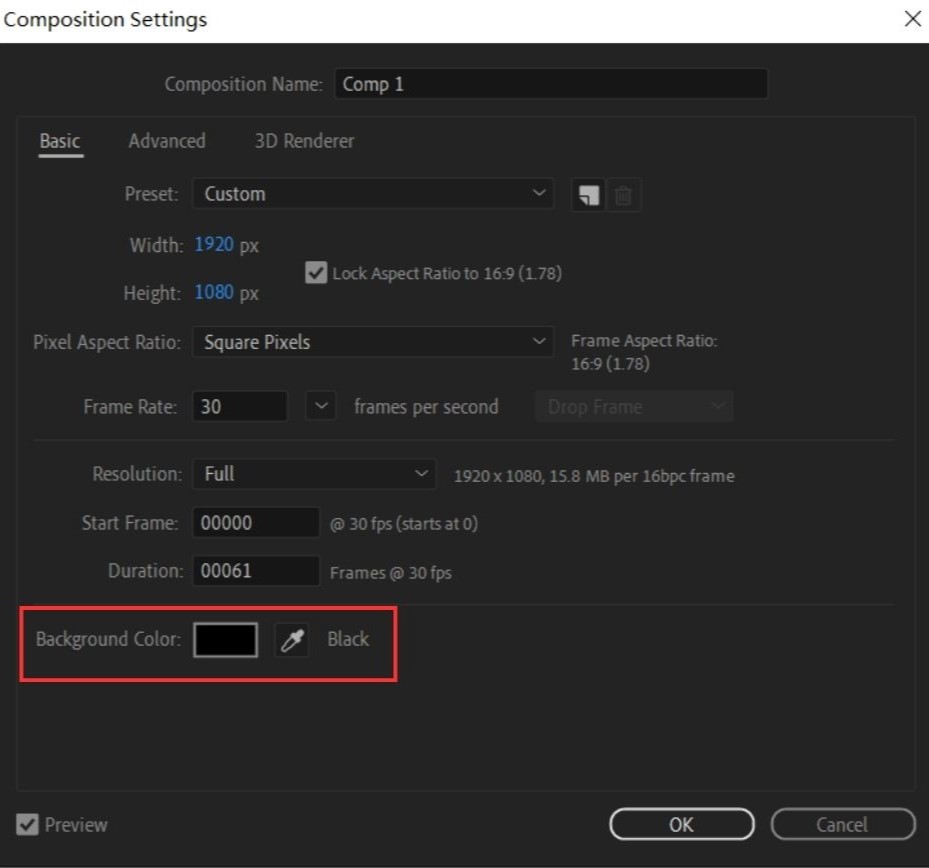The height and width of the screenshot is (868, 929).
Task: Close the Composition Settings dialog
Action: [x=911, y=19]
